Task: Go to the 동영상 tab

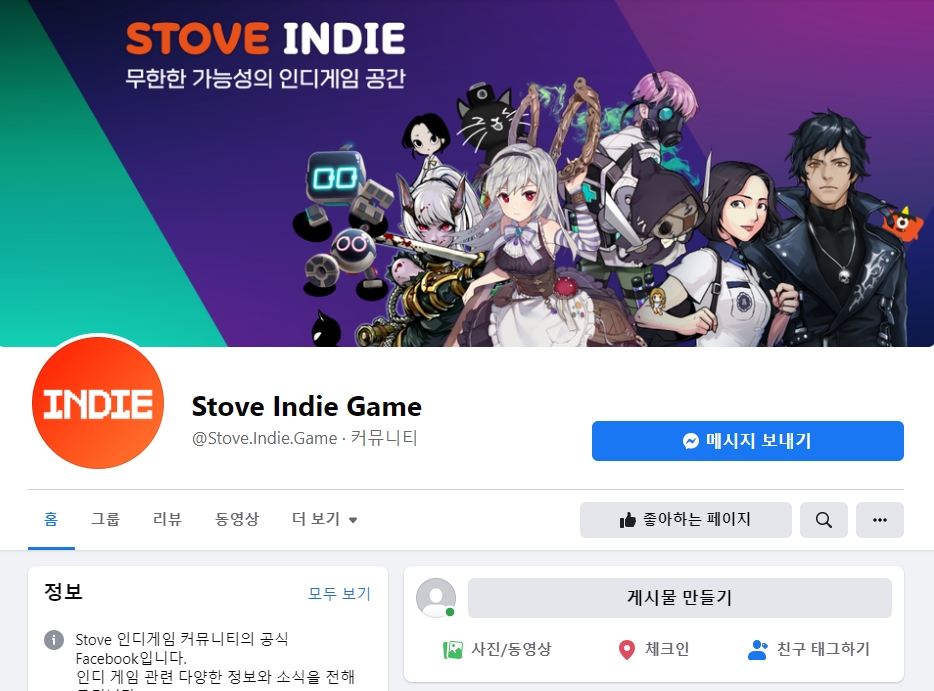Action: coord(237,519)
